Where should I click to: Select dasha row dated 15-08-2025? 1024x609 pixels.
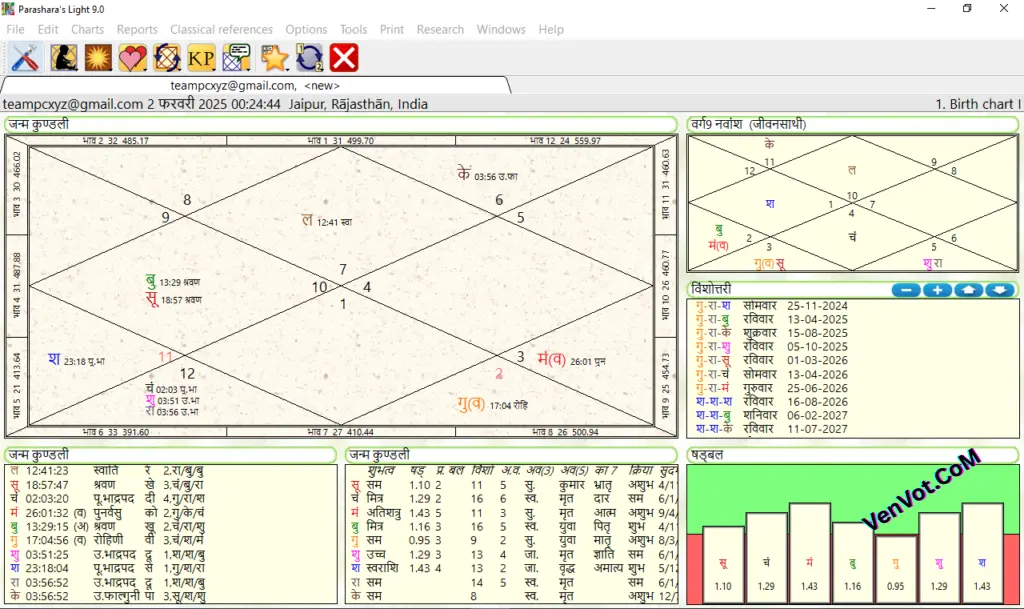[x=772, y=333]
